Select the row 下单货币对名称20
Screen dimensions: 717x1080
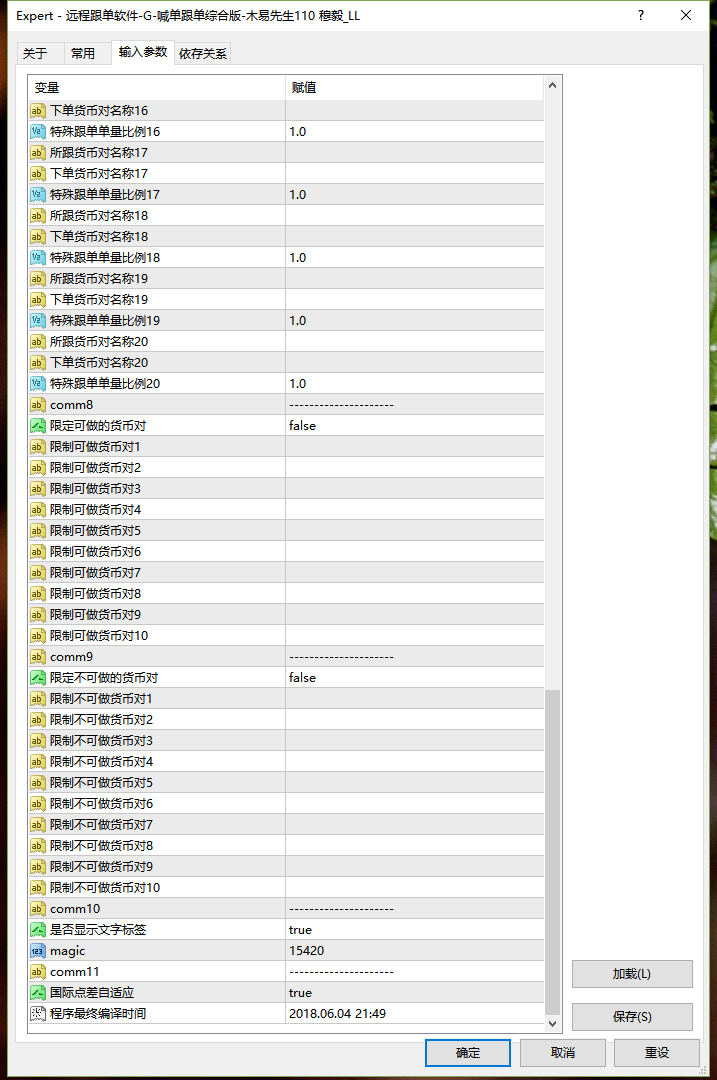point(287,362)
